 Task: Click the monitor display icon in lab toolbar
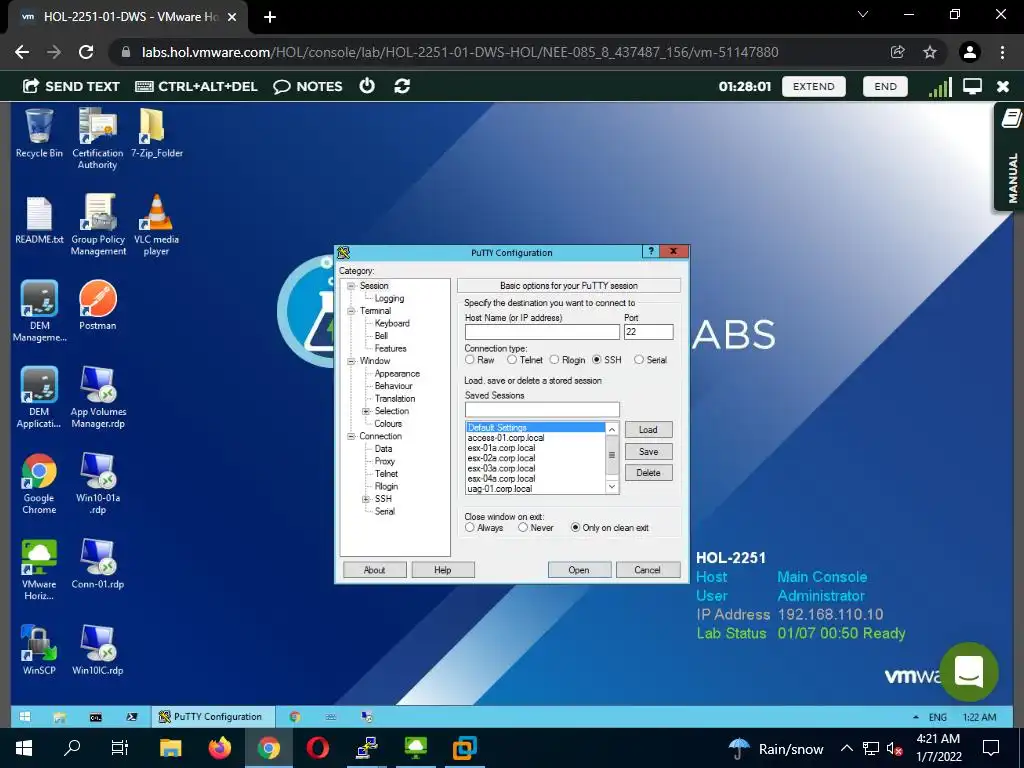pos(972,86)
